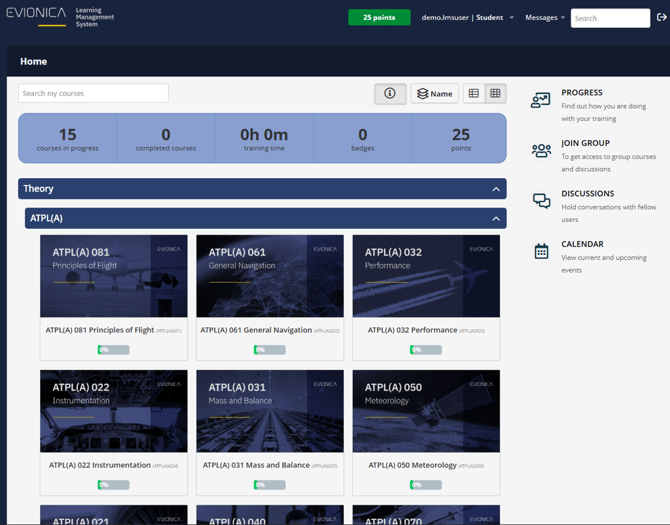The image size is (670, 525).
Task: Click progress bar under General Navigation
Action: point(270,350)
